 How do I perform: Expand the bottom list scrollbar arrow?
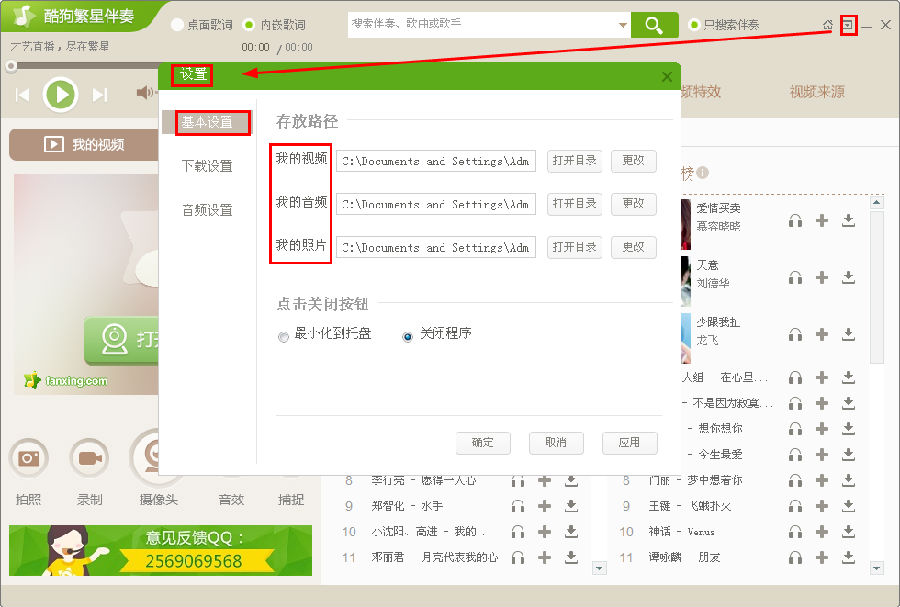(599, 567)
